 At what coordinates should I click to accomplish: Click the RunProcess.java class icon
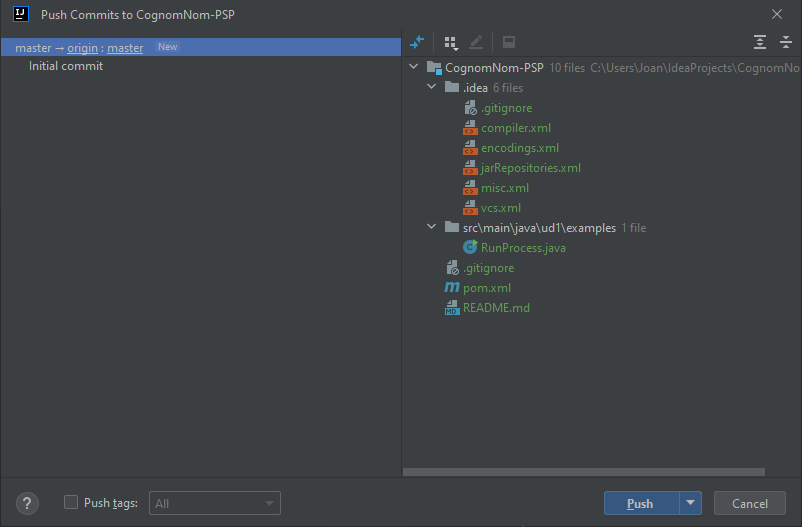tap(470, 248)
